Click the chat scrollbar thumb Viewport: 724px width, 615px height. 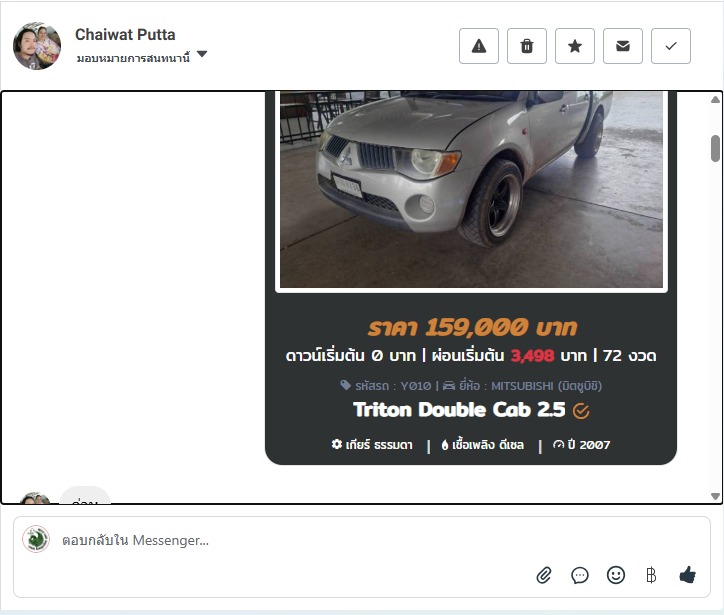[715, 148]
